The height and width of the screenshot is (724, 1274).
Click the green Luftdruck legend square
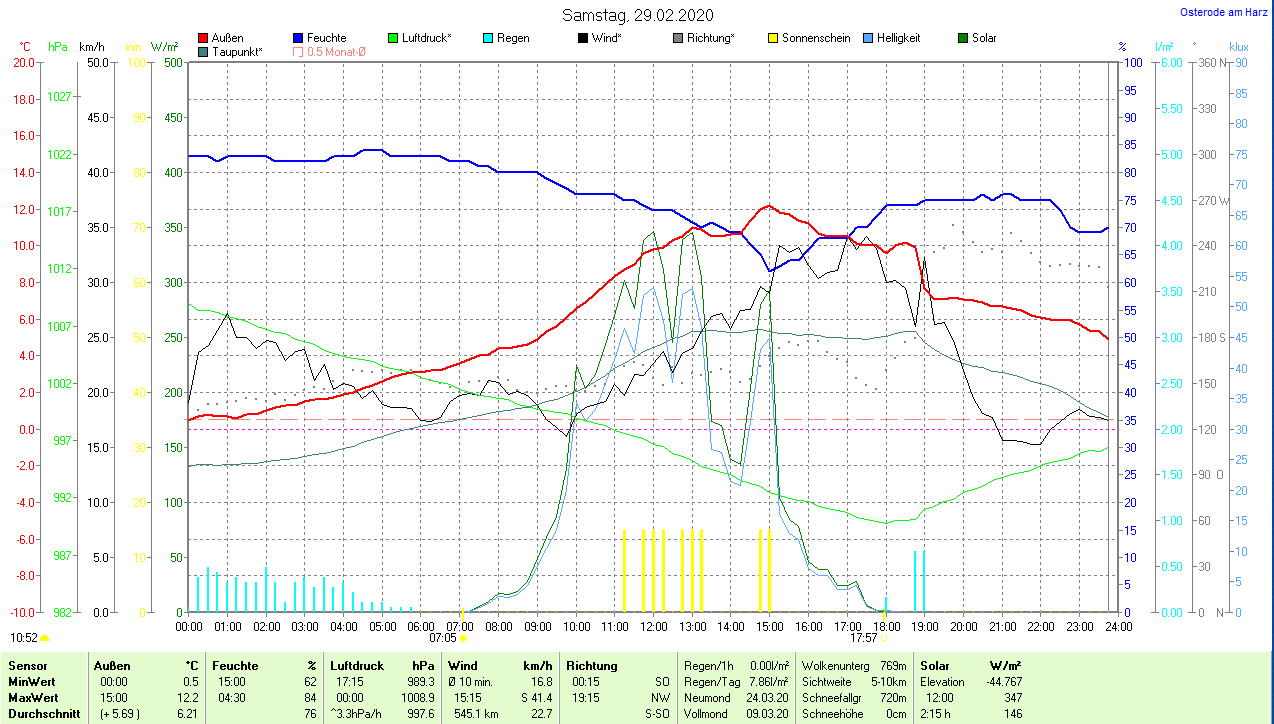click(x=394, y=38)
